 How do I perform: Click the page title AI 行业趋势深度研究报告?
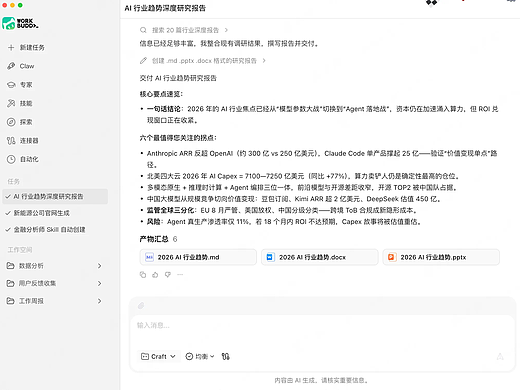165,8
